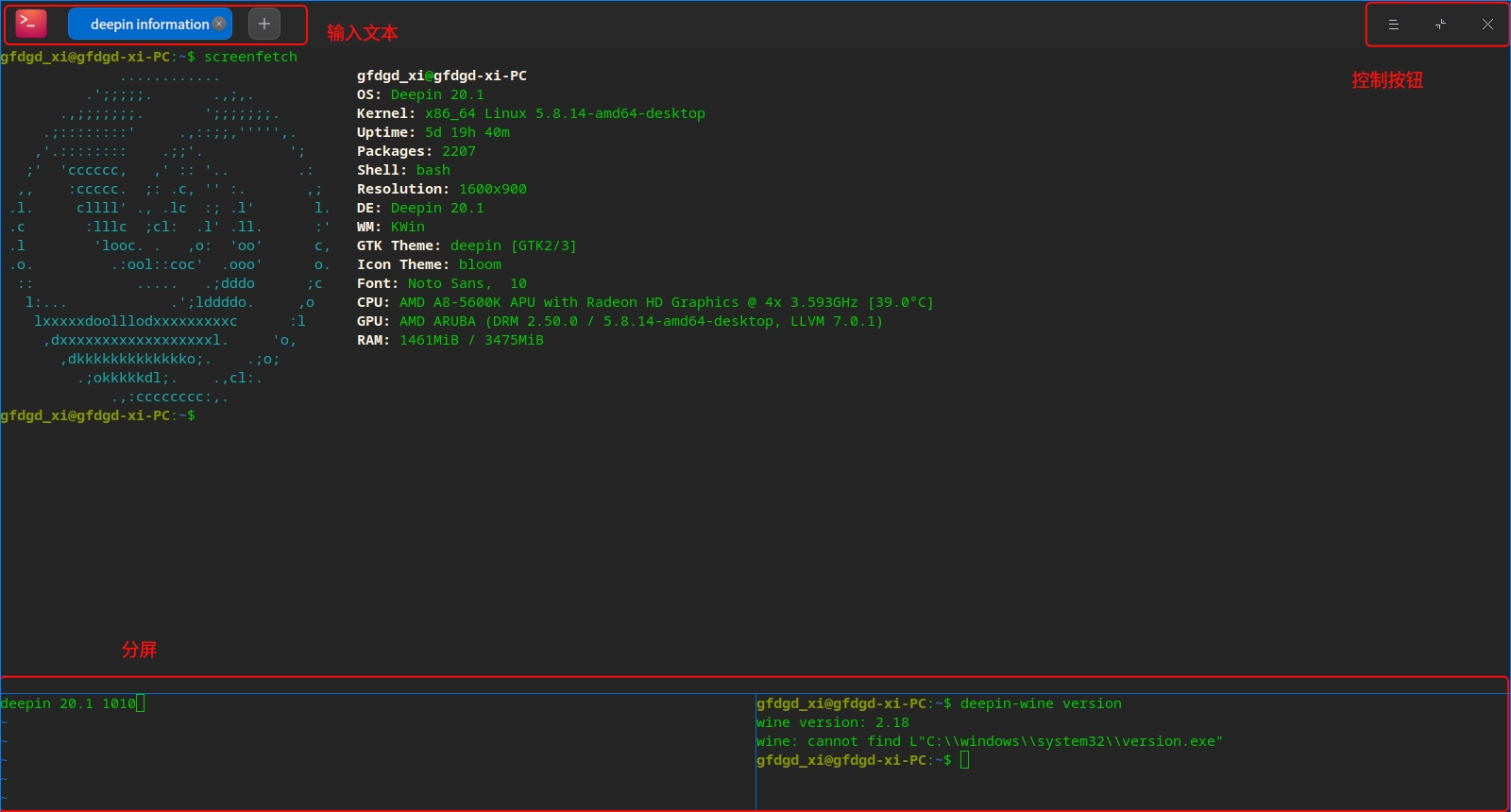Switch to the deepin information tab

pyautogui.click(x=149, y=25)
